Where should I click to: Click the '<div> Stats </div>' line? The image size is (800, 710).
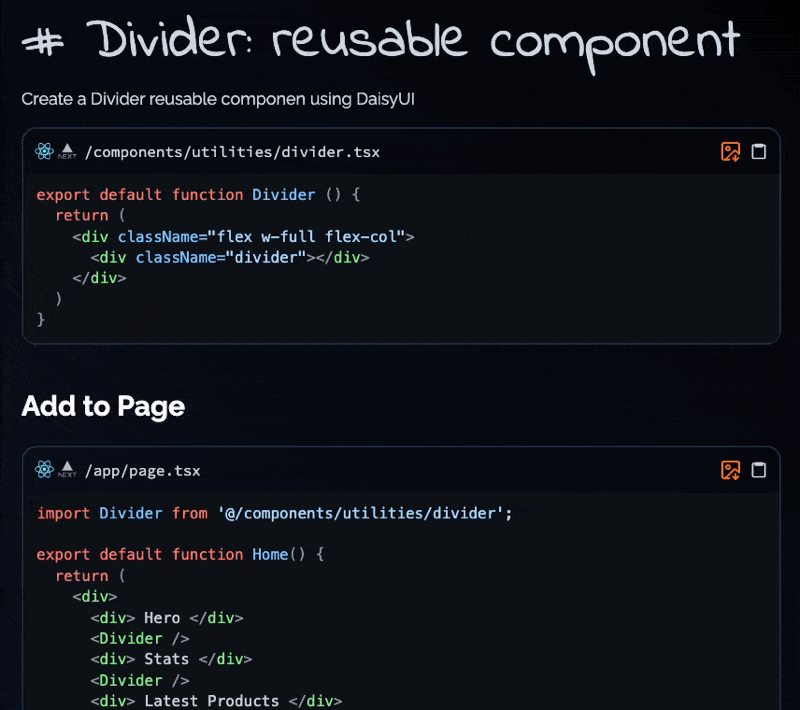[x=171, y=659]
